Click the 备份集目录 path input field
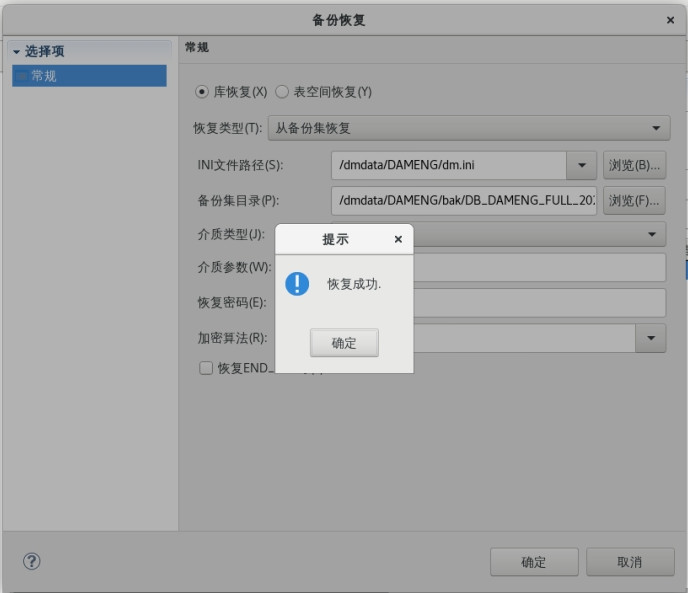The height and width of the screenshot is (593, 688). coord(464,200)
